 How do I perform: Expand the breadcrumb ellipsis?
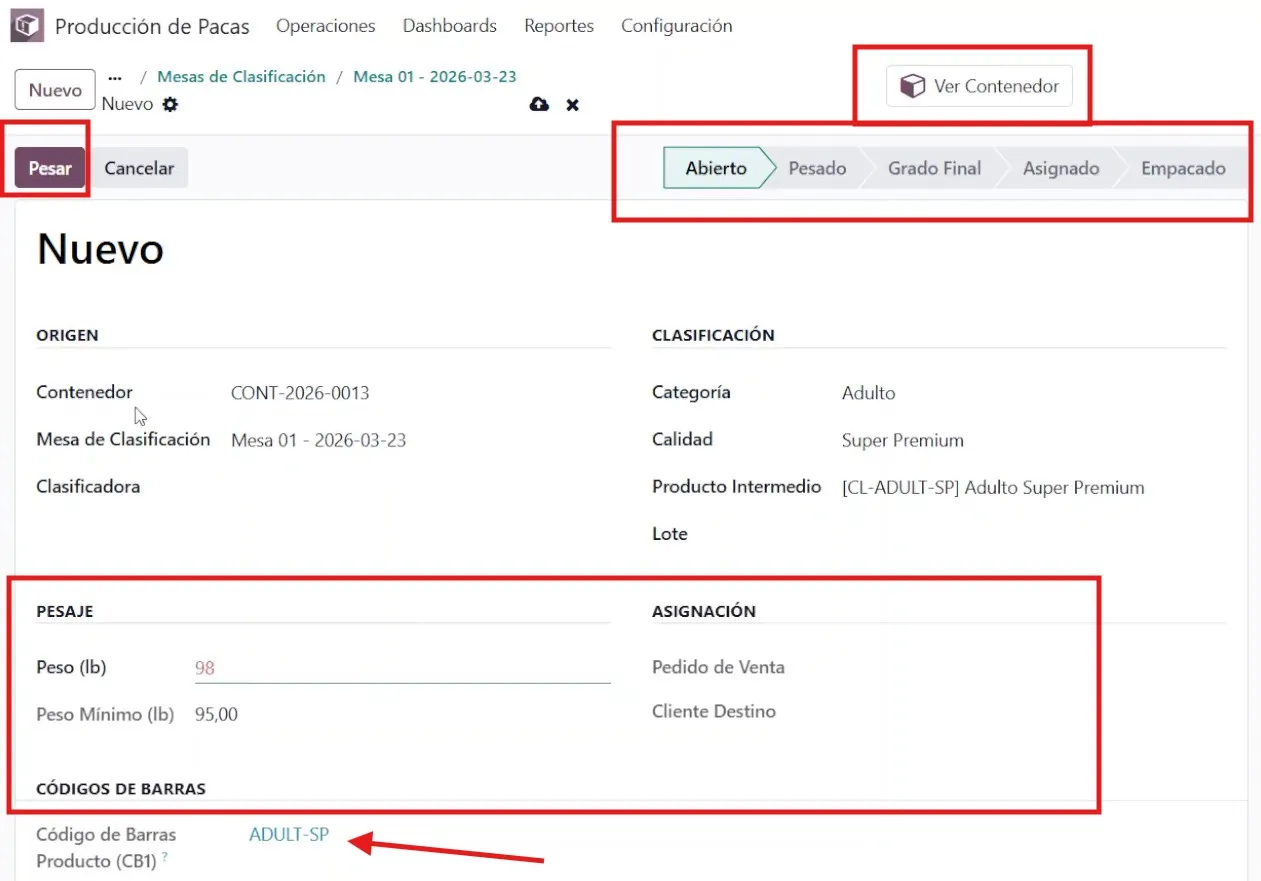(115, 77)
